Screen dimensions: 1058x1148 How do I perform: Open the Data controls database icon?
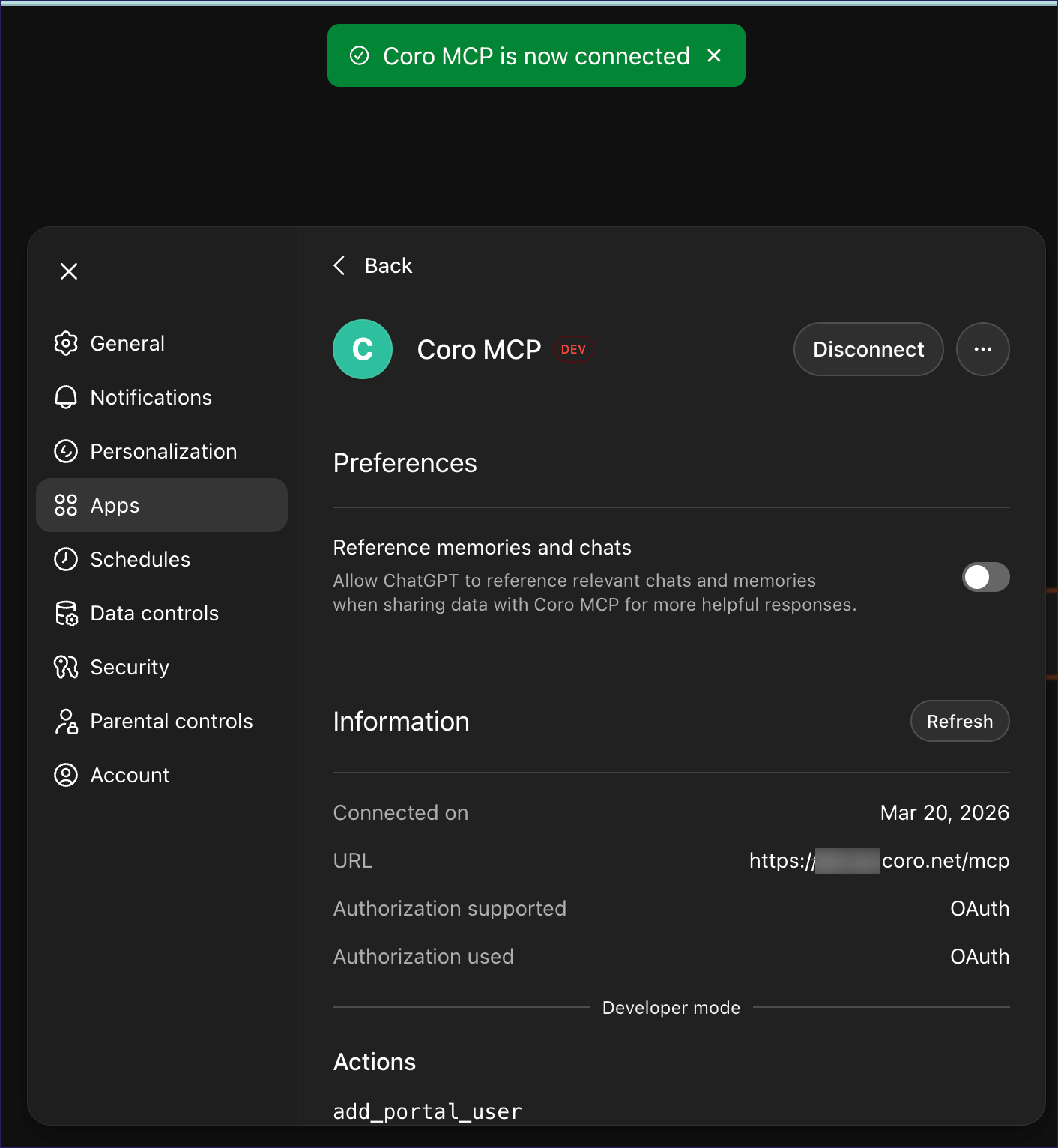point(66,613)
